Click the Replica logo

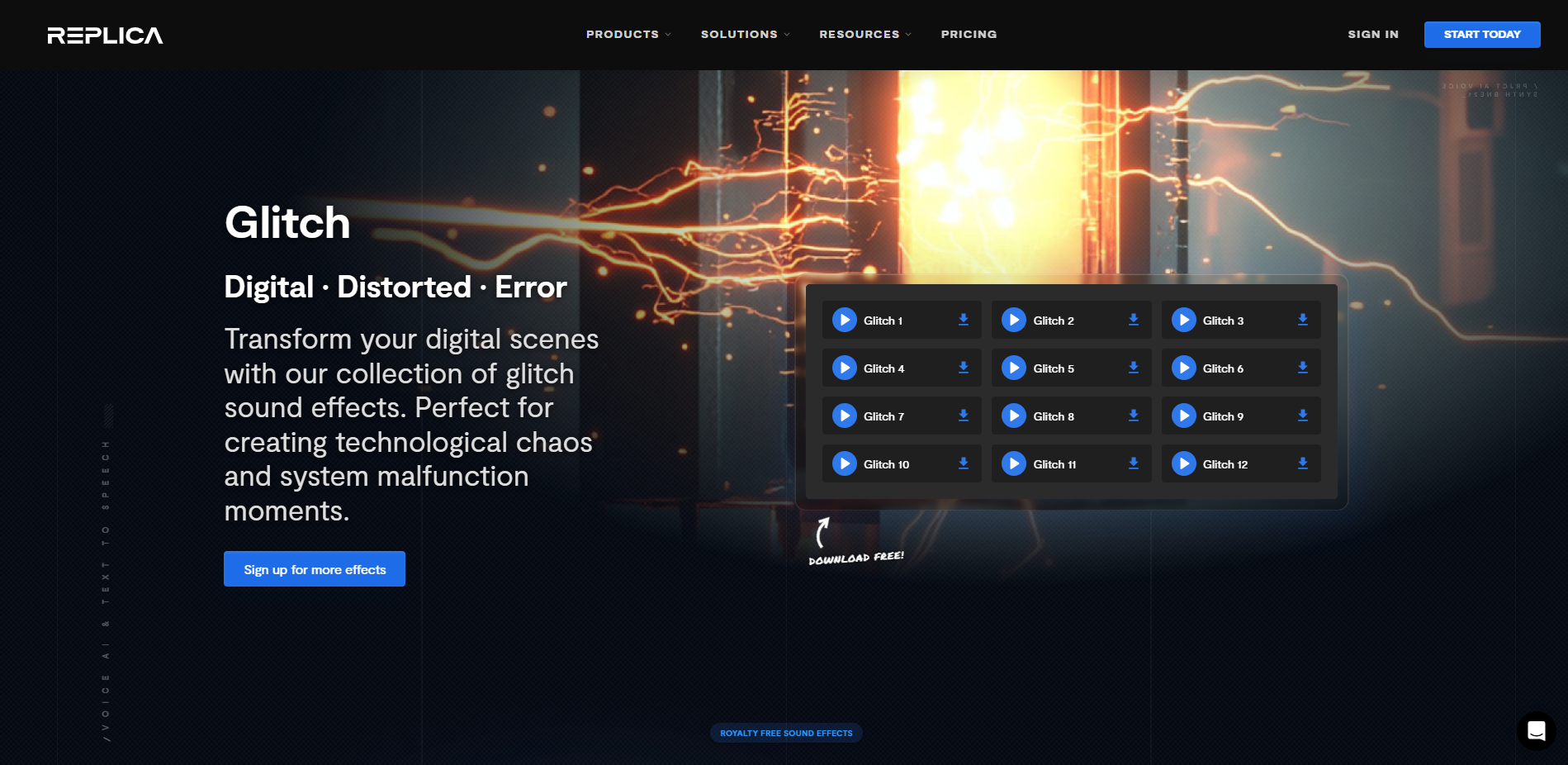click(105, 35)
